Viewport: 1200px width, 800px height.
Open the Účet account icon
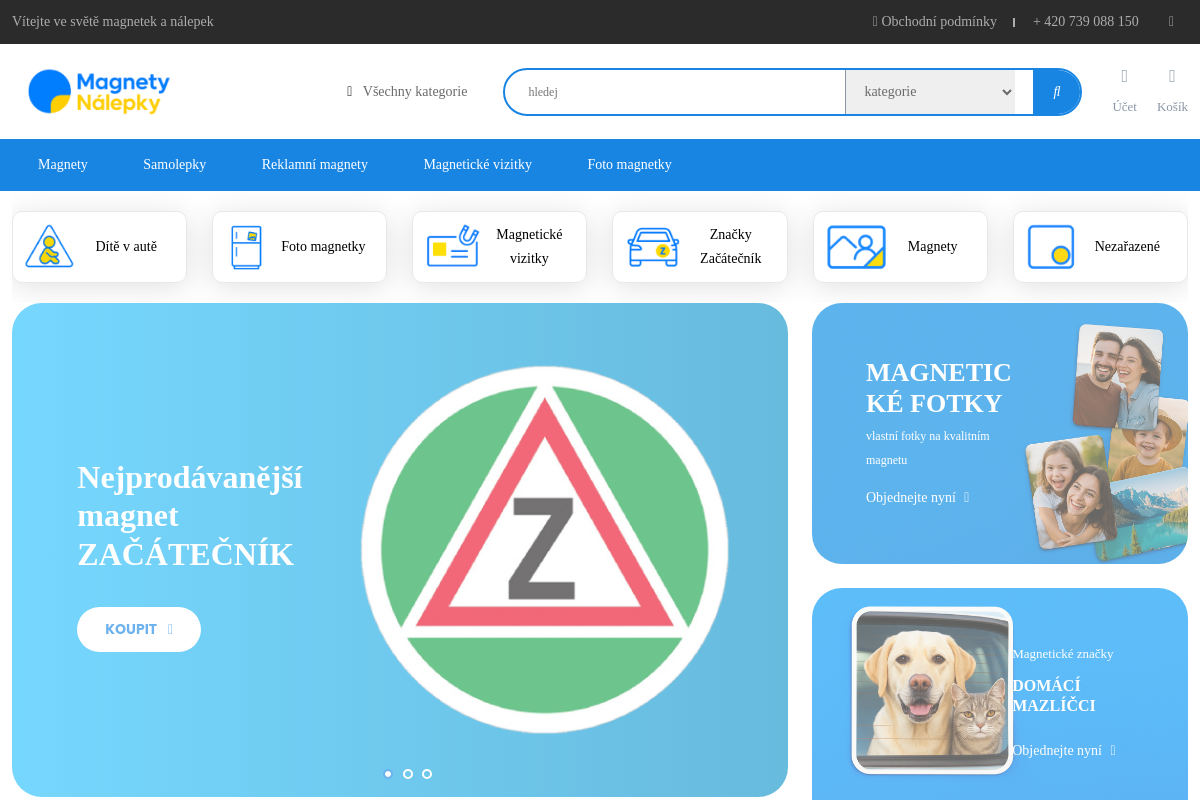pos(1124,78)
